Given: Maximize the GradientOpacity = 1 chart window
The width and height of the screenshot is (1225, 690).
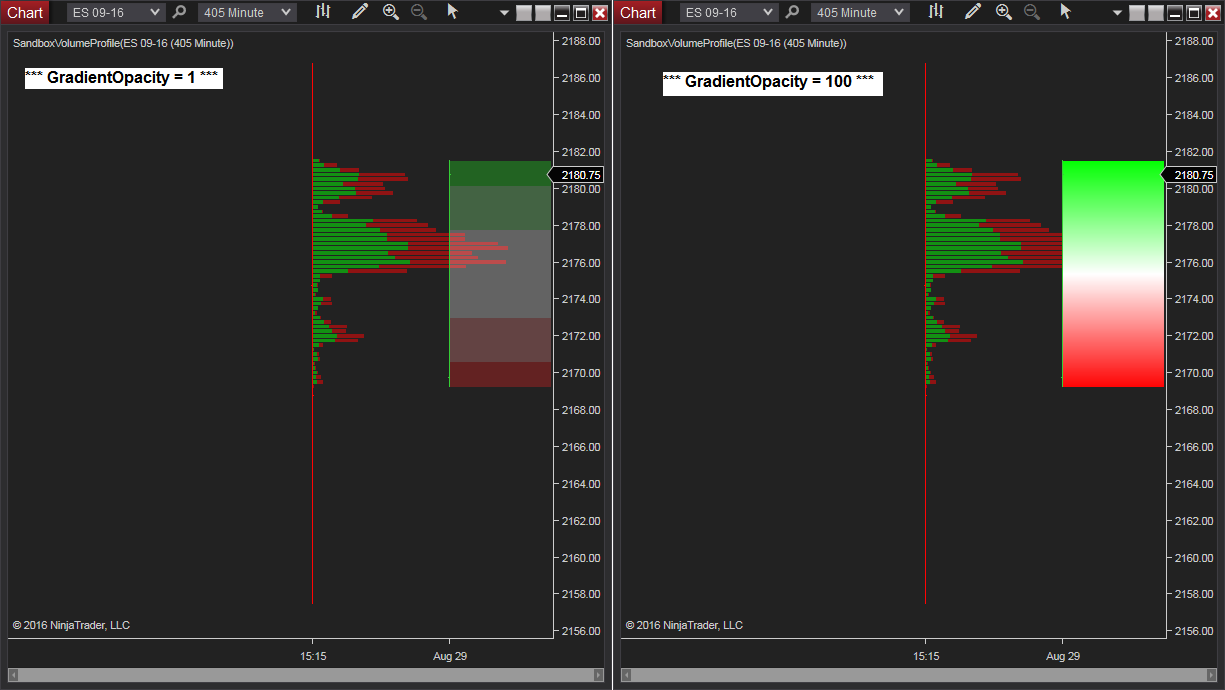Looking at the screenshot, I should pos(580,13).
